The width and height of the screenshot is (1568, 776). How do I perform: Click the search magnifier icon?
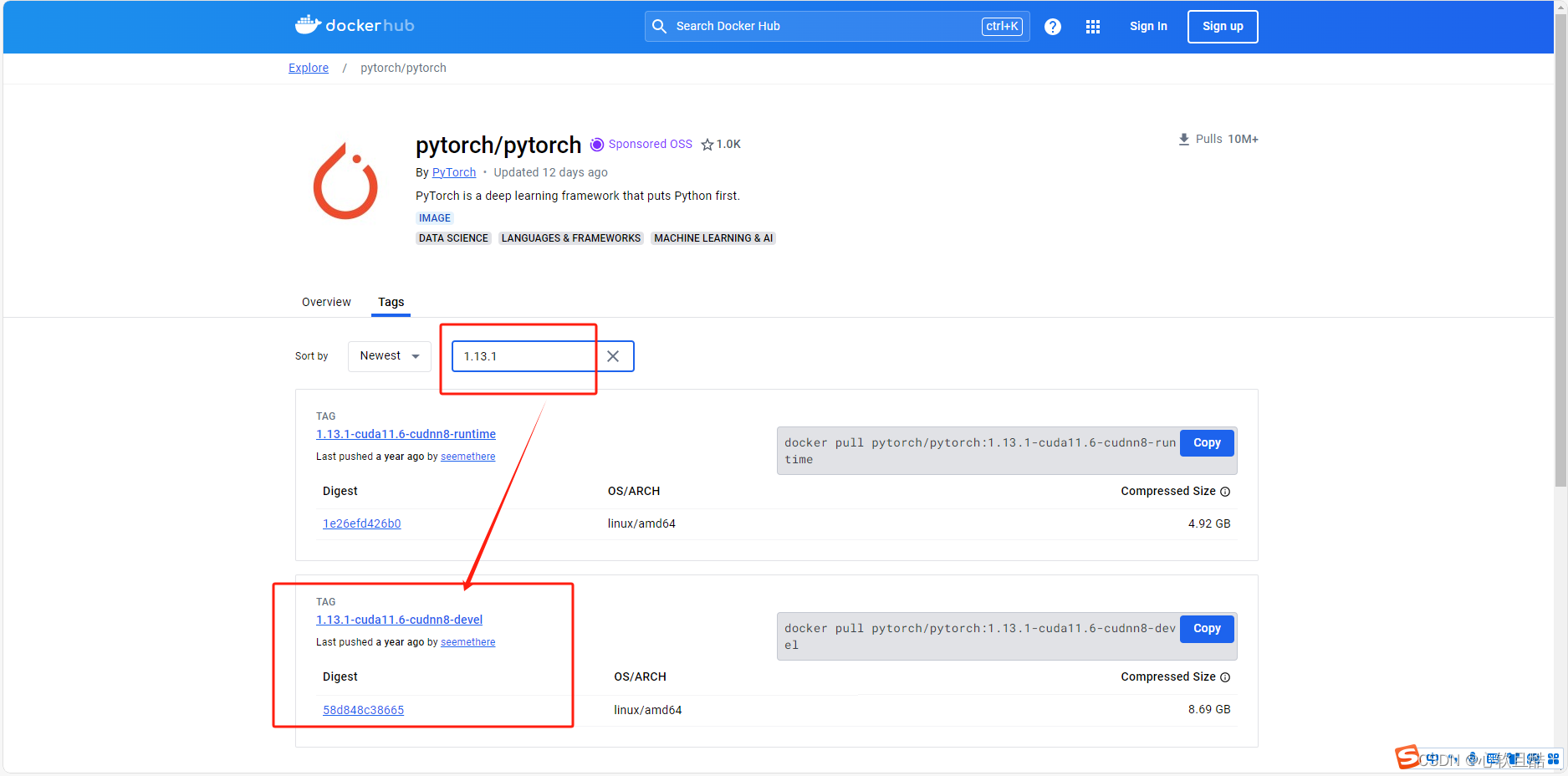659,26
